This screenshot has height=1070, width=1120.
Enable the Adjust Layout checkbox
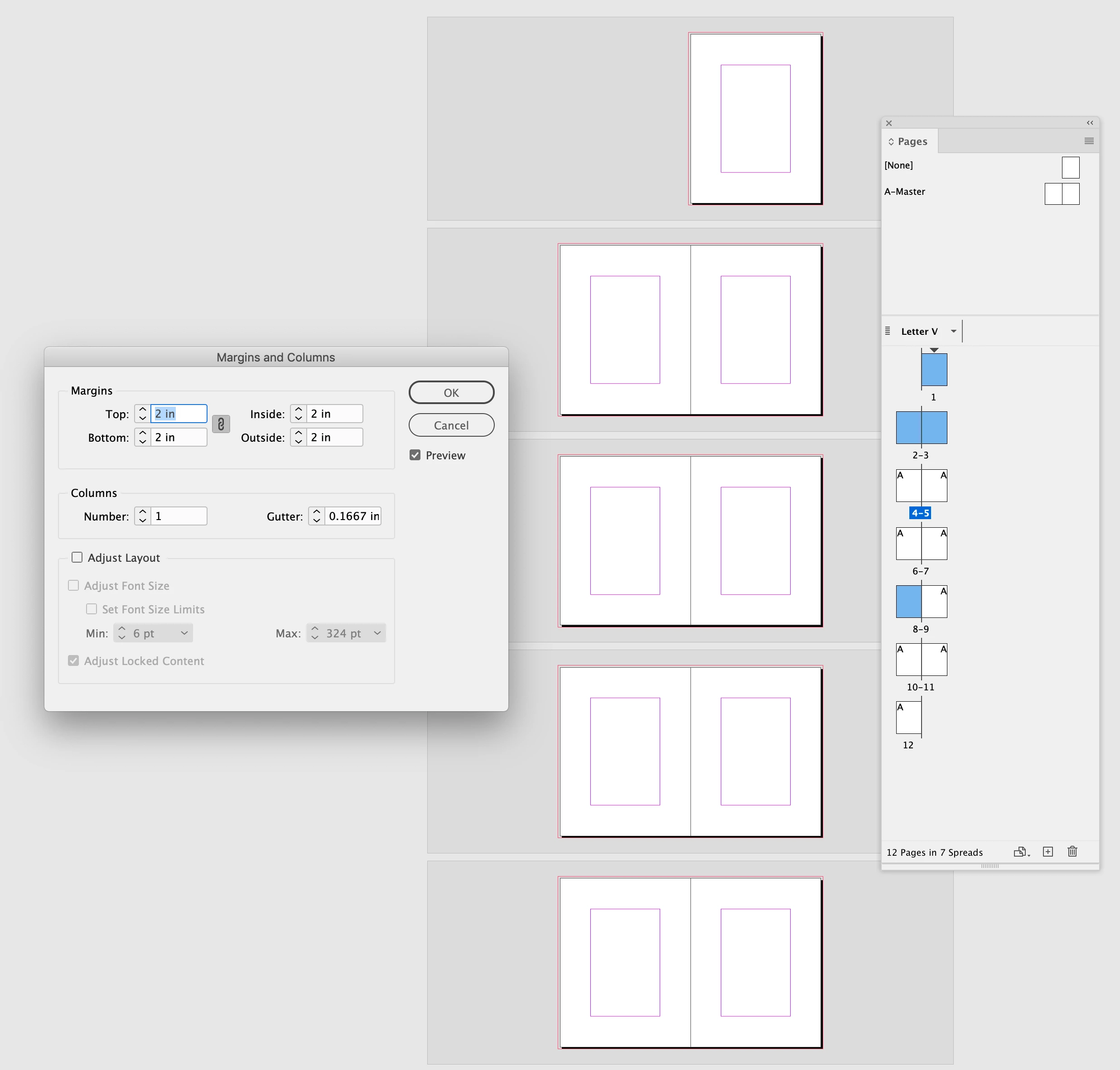tap(77, 557)
